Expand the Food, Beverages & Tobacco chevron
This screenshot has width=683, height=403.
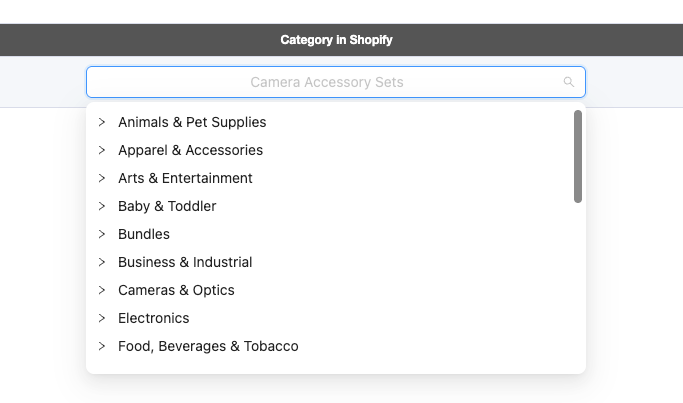tap(102, 346)
